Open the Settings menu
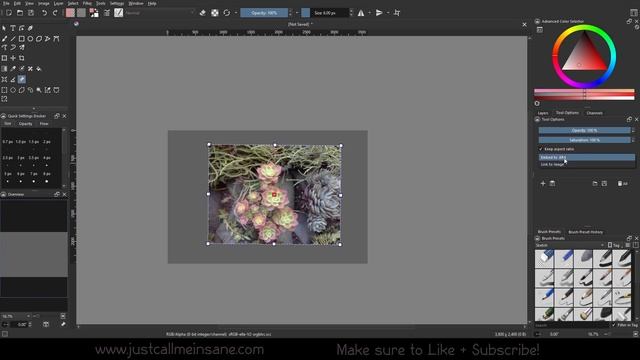The height and width of the screenshot is (360, 640). tap(117, 3)
